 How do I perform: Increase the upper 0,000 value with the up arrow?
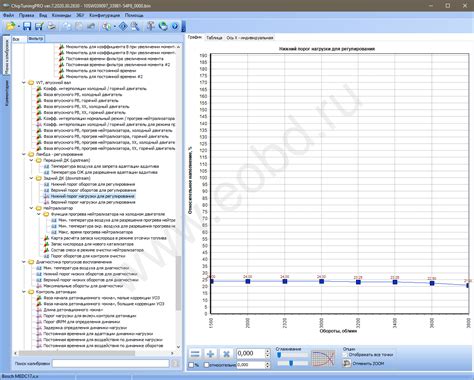267,351
